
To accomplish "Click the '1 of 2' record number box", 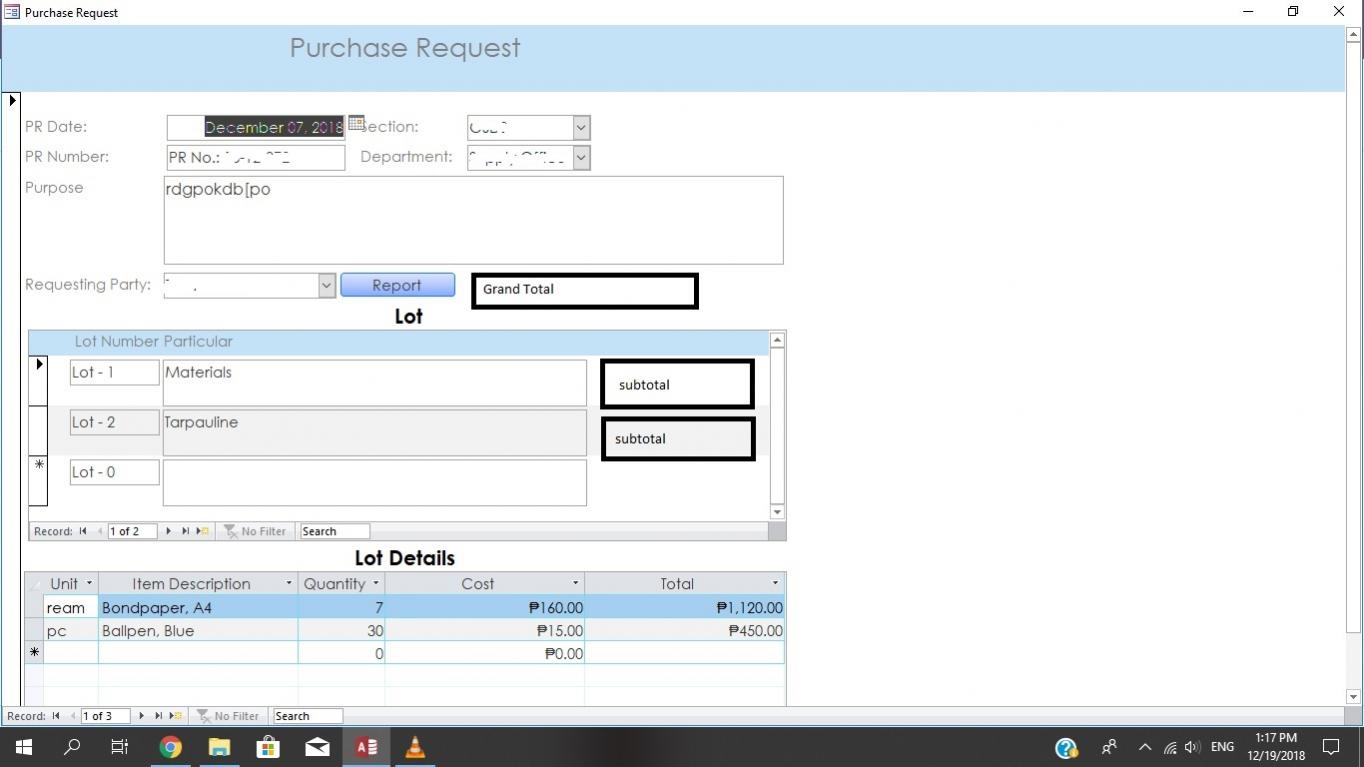I will click(x=132, y=531).
